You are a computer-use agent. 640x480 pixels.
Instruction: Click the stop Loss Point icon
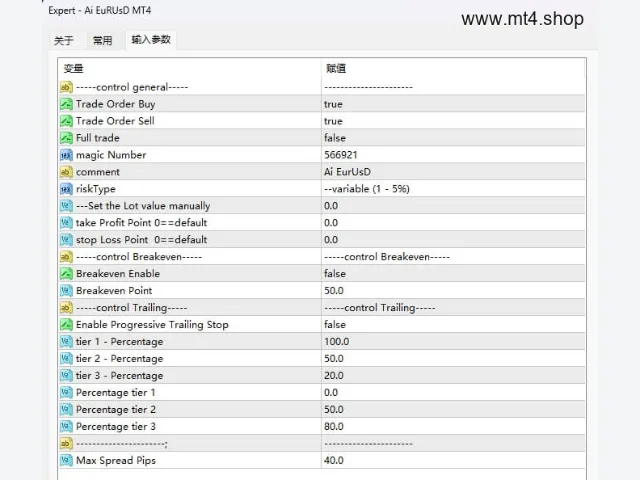pyautogui.click(x=66, y=240)
